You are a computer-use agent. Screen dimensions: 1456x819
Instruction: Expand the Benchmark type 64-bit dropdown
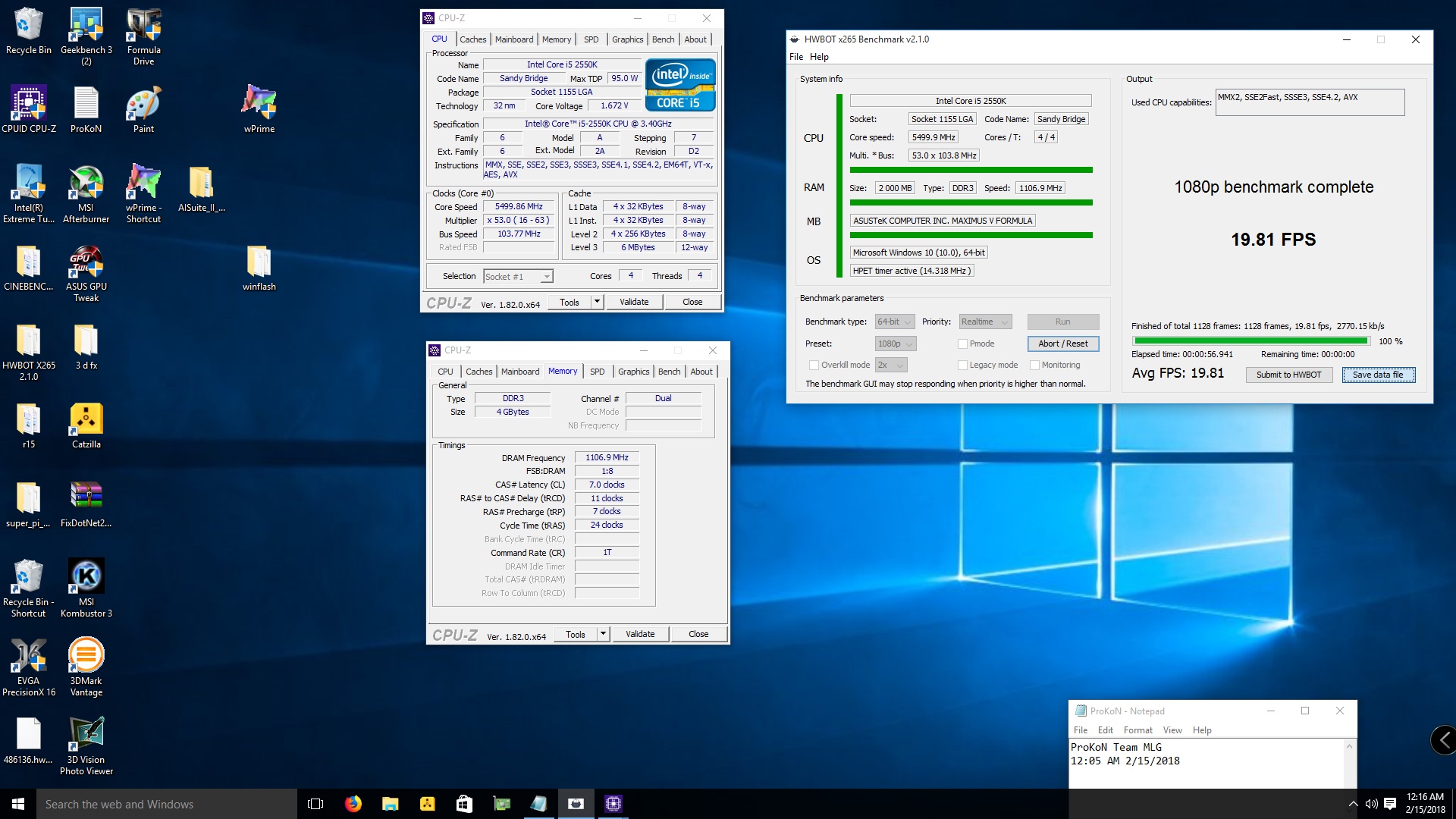tap(895, 322)
